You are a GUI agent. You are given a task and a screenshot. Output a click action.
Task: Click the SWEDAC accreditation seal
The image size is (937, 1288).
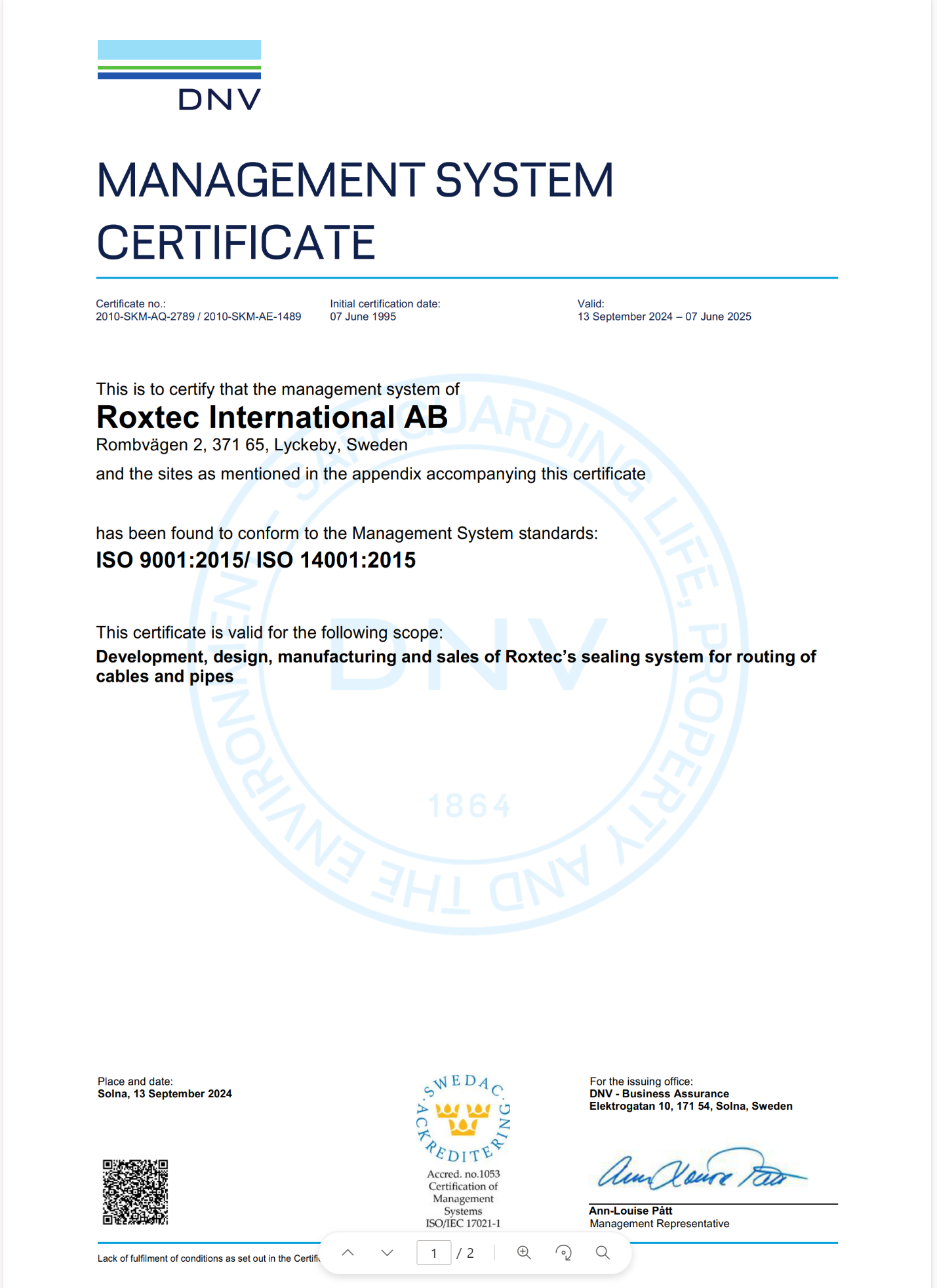tap(464, 1119)
